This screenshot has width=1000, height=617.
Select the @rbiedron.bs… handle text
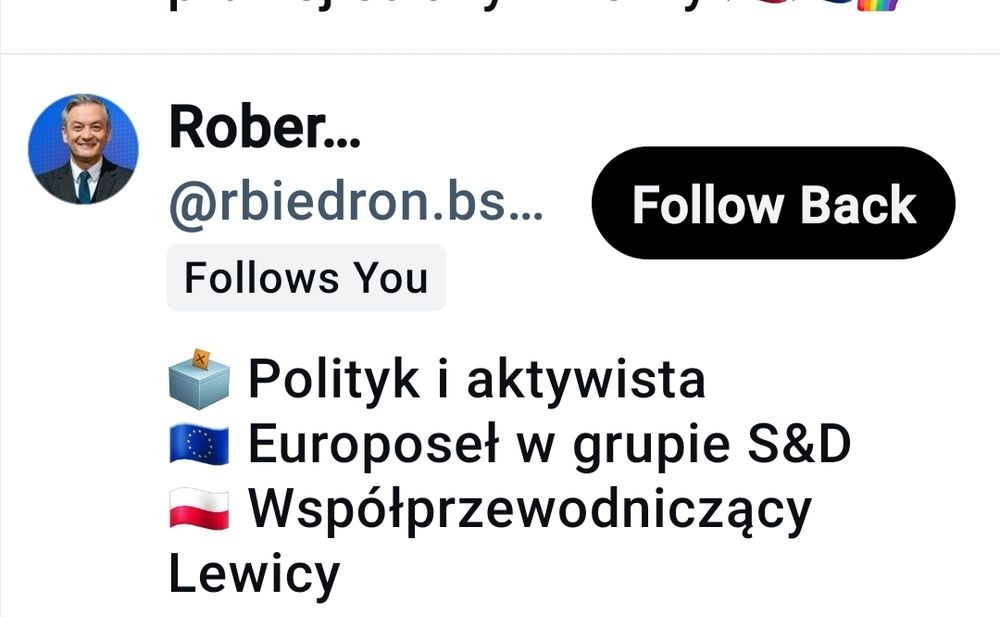[355, 203]
